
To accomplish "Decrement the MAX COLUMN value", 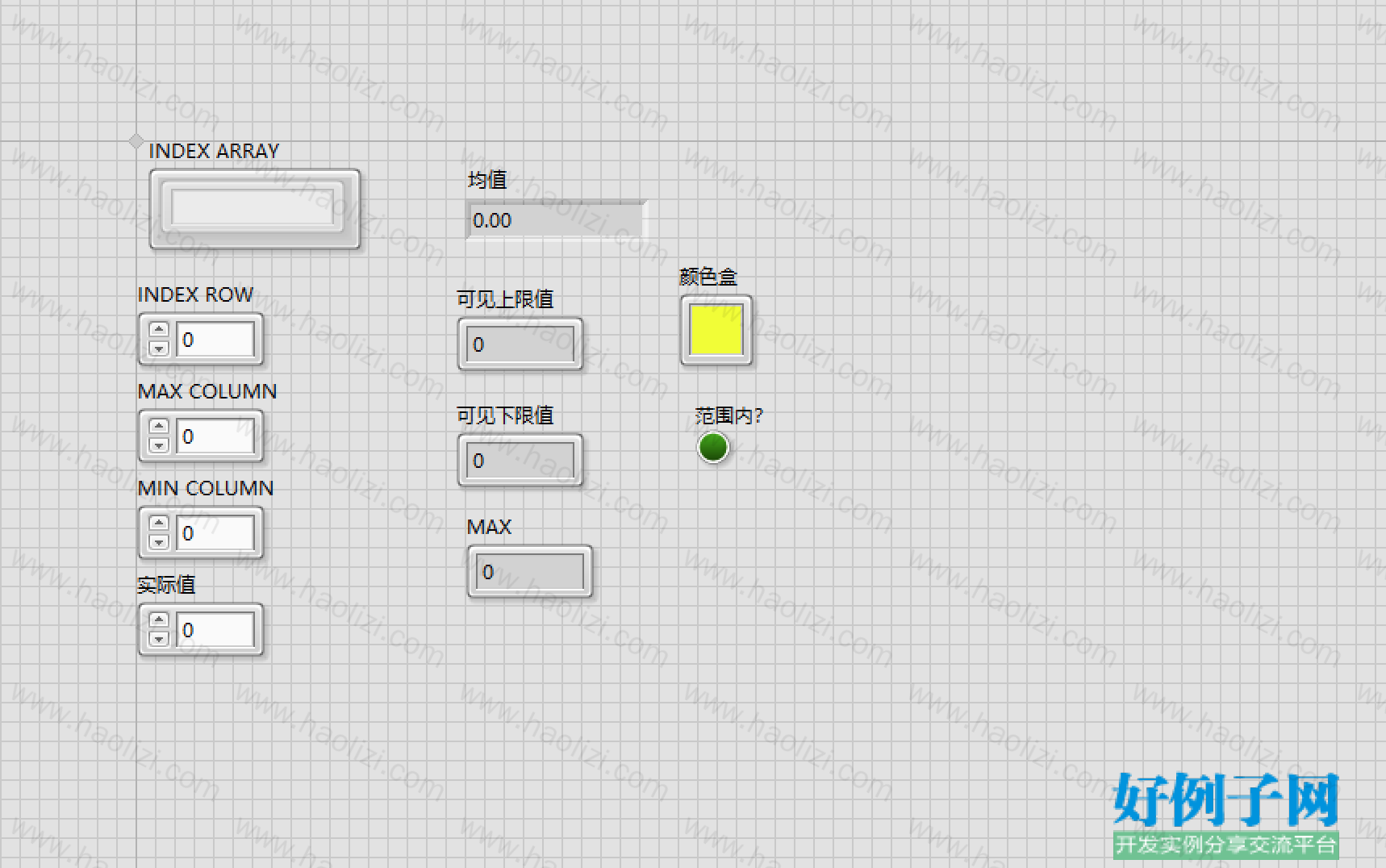I will pyautogui.click(x=159, y=445).
